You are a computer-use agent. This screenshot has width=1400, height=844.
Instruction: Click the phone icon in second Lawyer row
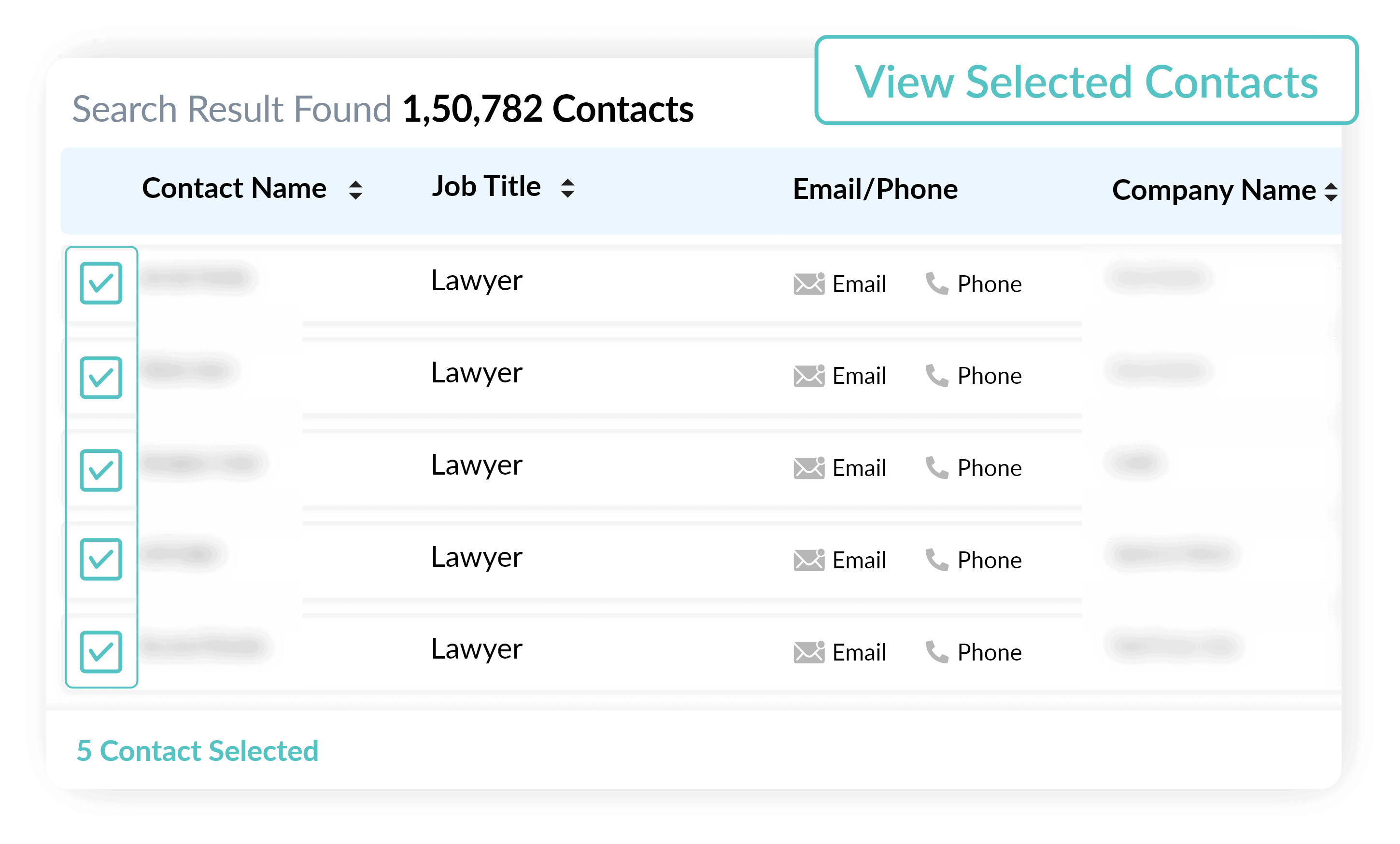pyautogui.click(x=937, y=376)
